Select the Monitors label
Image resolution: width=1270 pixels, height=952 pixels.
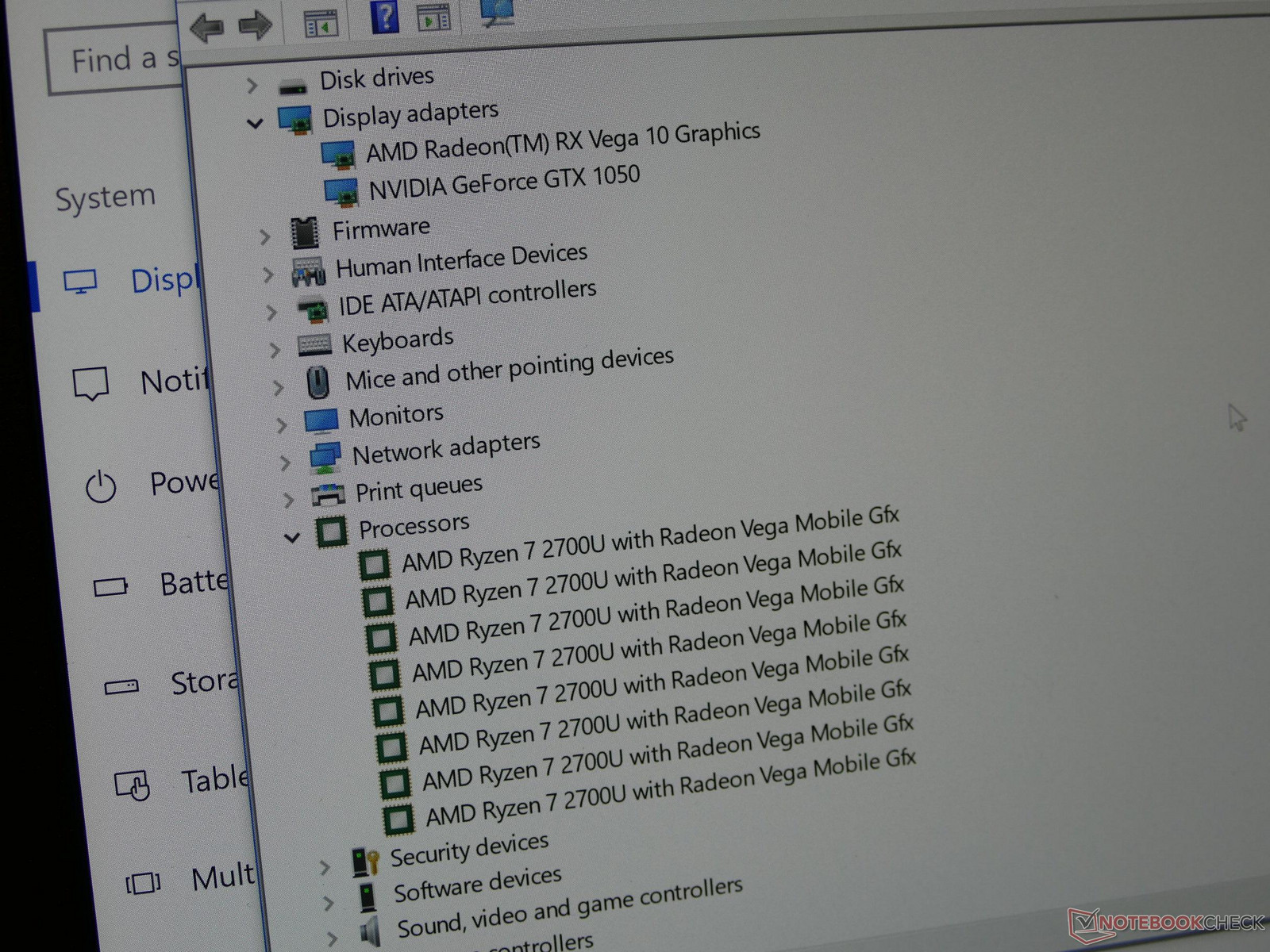[x=396, y=416]
